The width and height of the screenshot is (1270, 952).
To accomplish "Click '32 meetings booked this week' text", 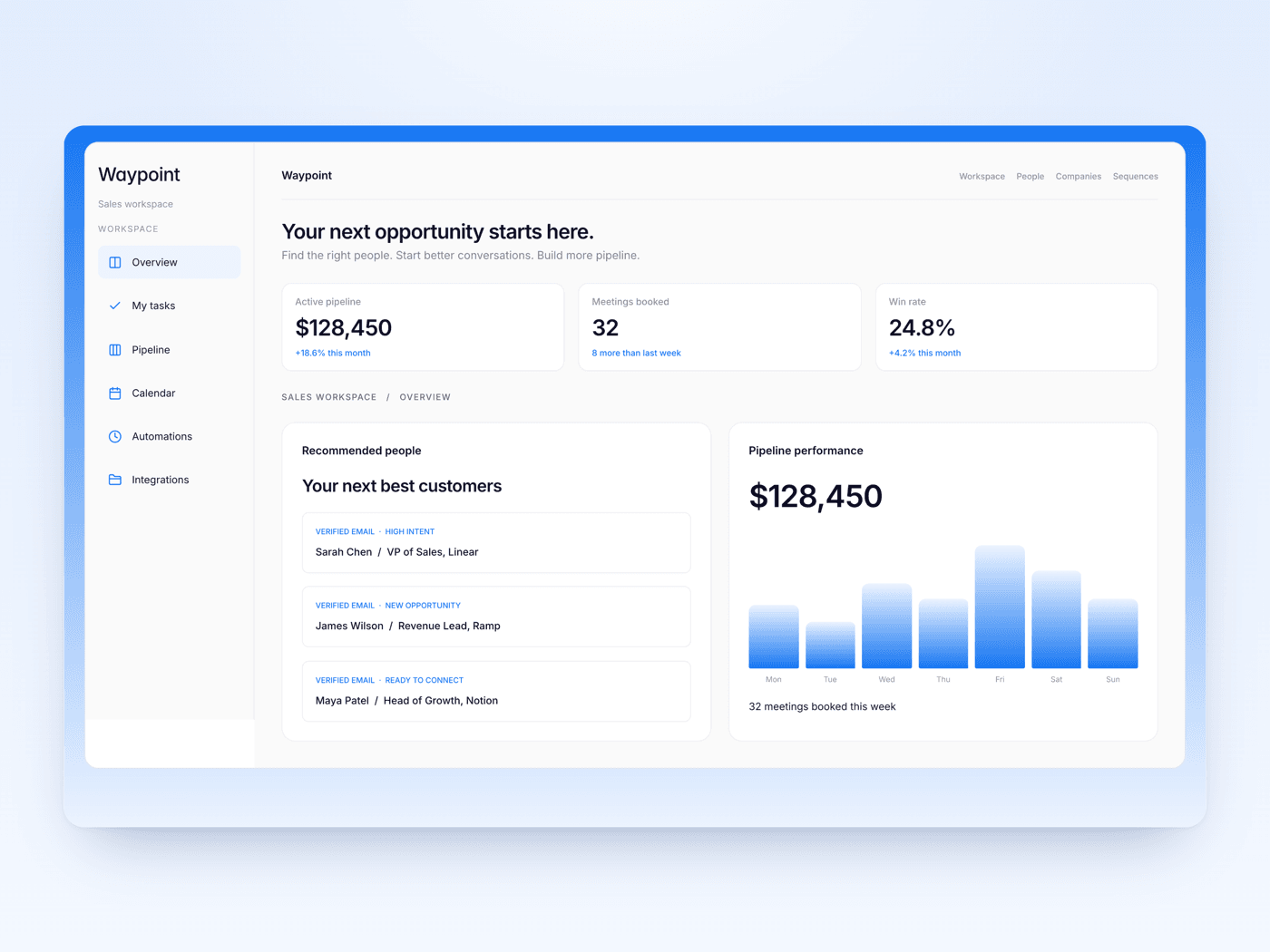I will tap(822, 707).
